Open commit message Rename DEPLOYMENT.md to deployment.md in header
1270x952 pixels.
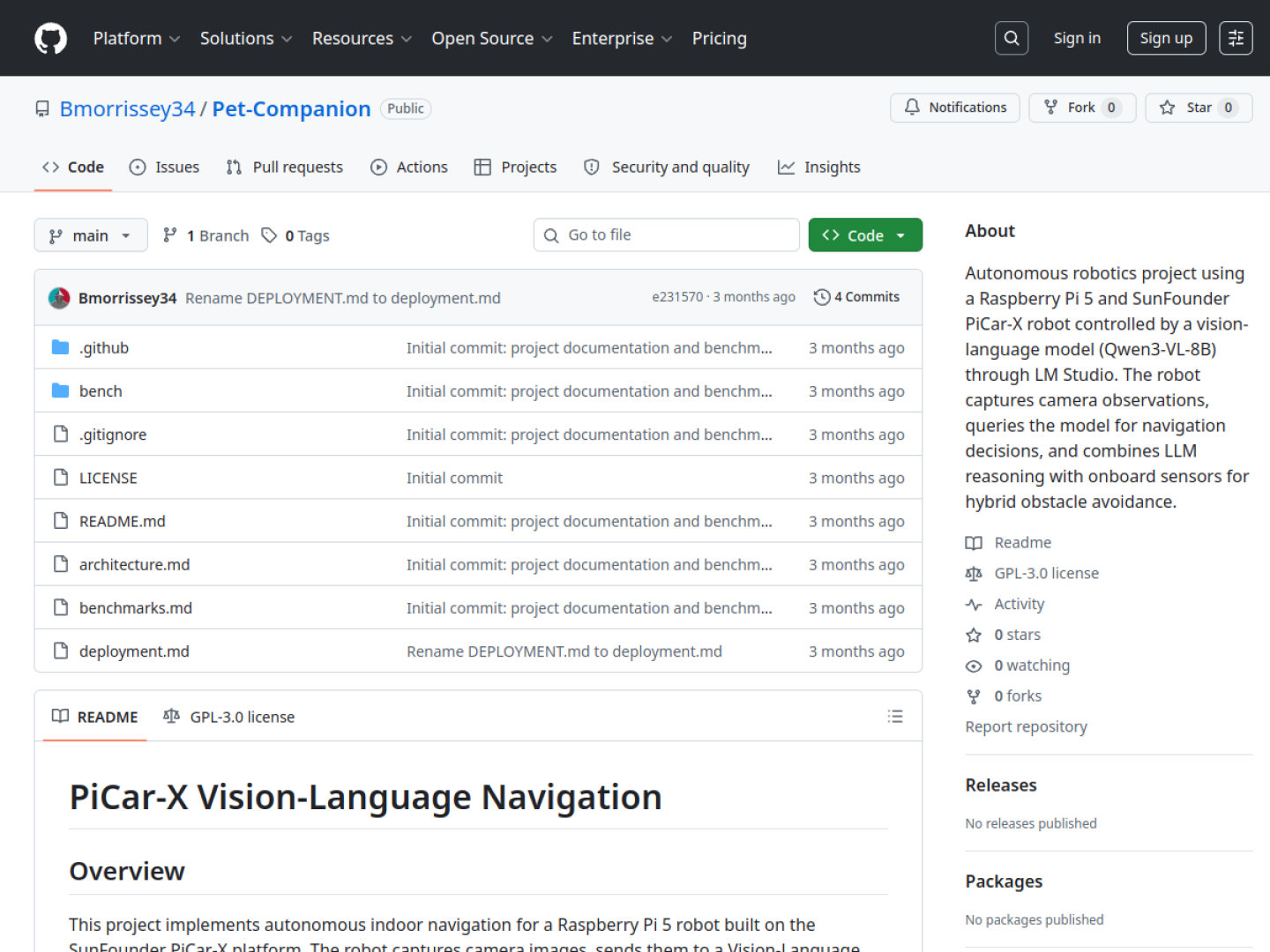point(343,298)
